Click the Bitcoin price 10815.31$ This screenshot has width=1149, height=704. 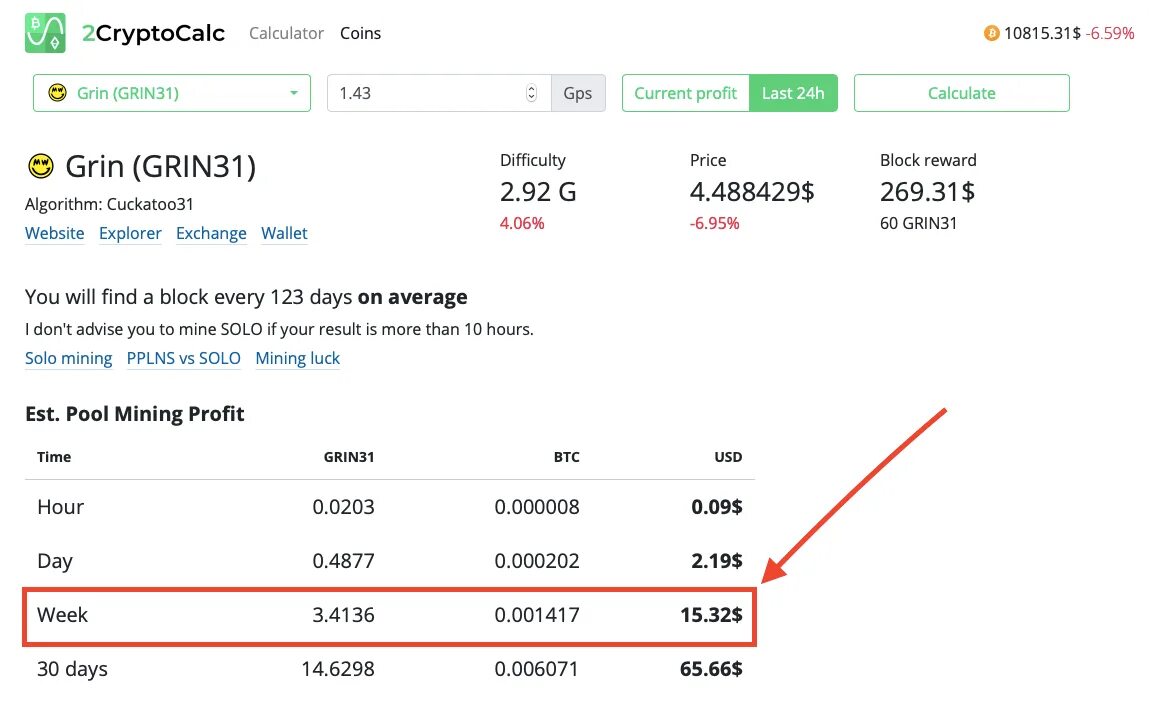(x=1041, y=33)
